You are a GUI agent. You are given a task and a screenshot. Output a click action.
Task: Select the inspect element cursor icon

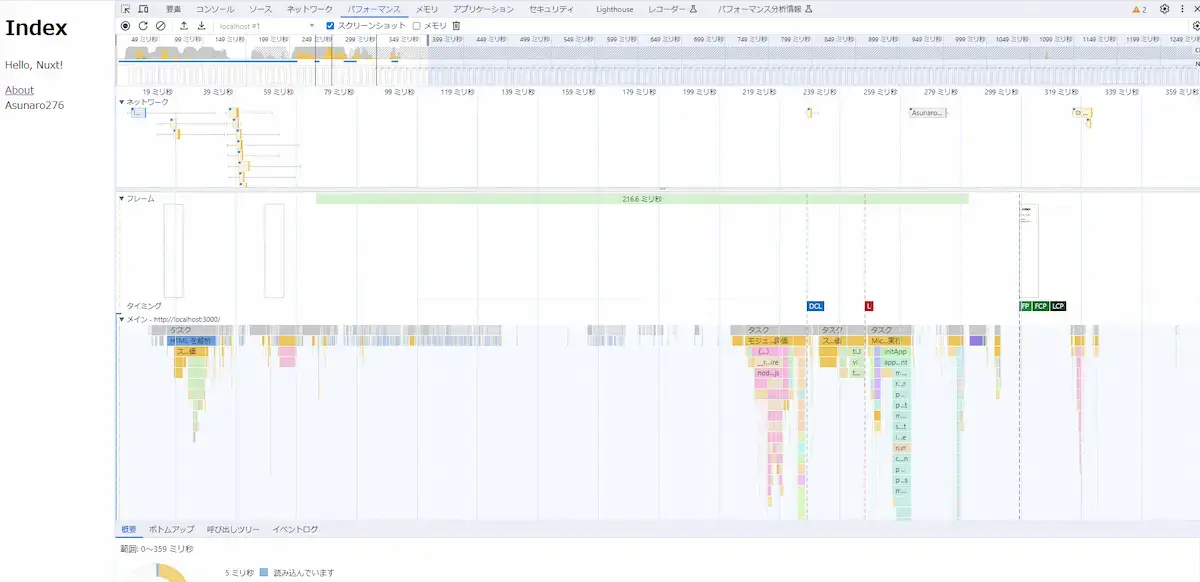pos(126,8)
